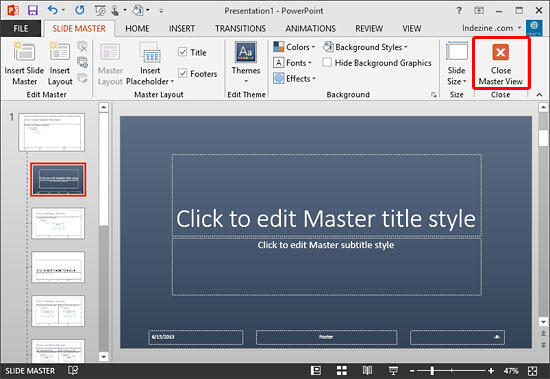The width and height of the screenshot is (550, 379).
Task: Click thumbnail pane scroll down arrow
Action: click(103, 357)
